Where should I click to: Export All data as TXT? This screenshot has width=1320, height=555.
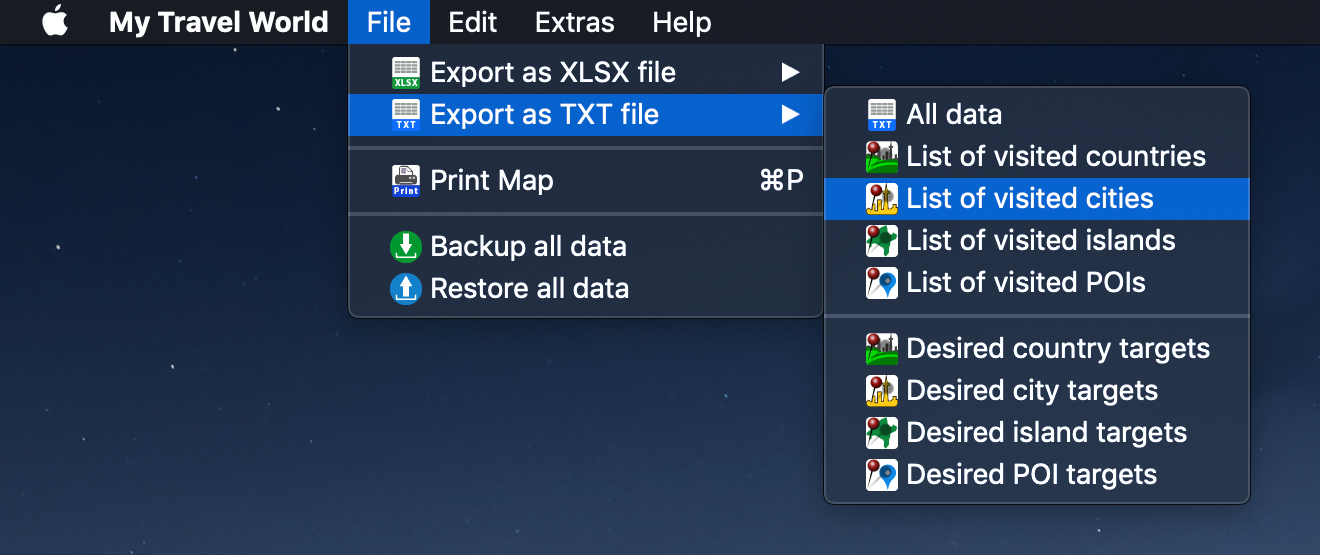[x=1037, y=115]
